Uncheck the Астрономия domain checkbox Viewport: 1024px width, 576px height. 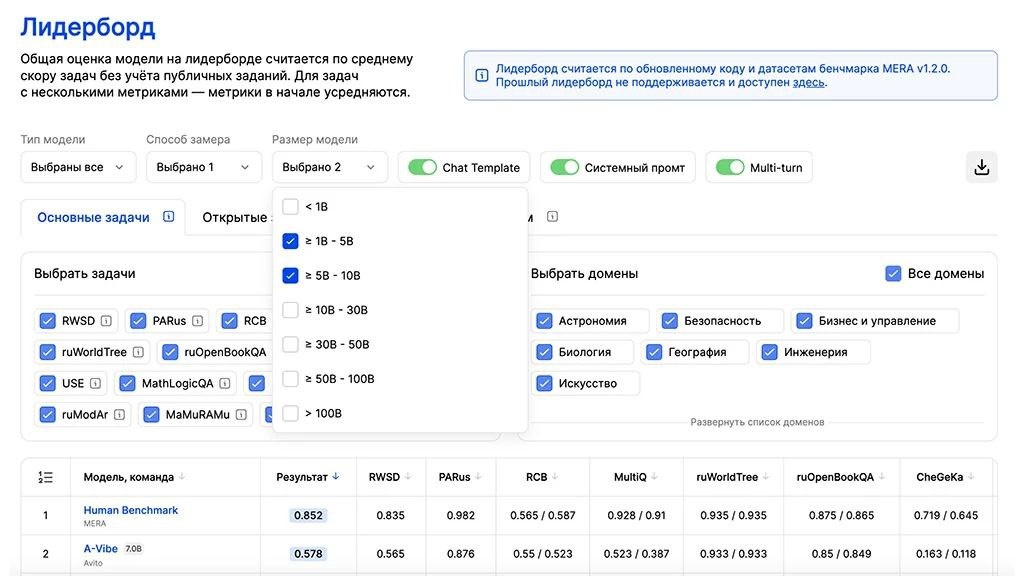click(x=544, y=321)
